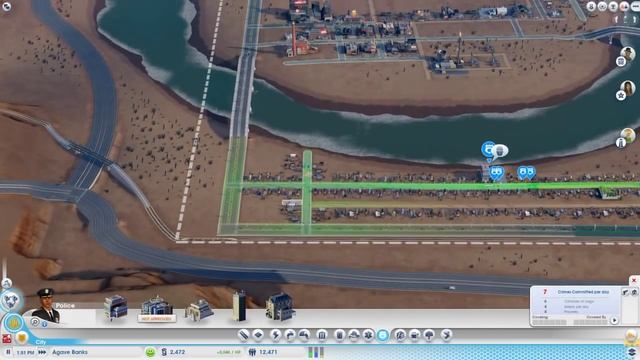Click the magnifier icon under police advisor

(x=35, y=322)
